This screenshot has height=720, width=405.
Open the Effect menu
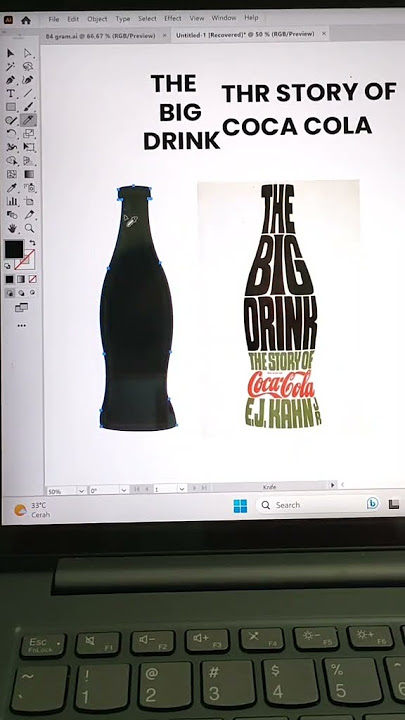[173, 18]
